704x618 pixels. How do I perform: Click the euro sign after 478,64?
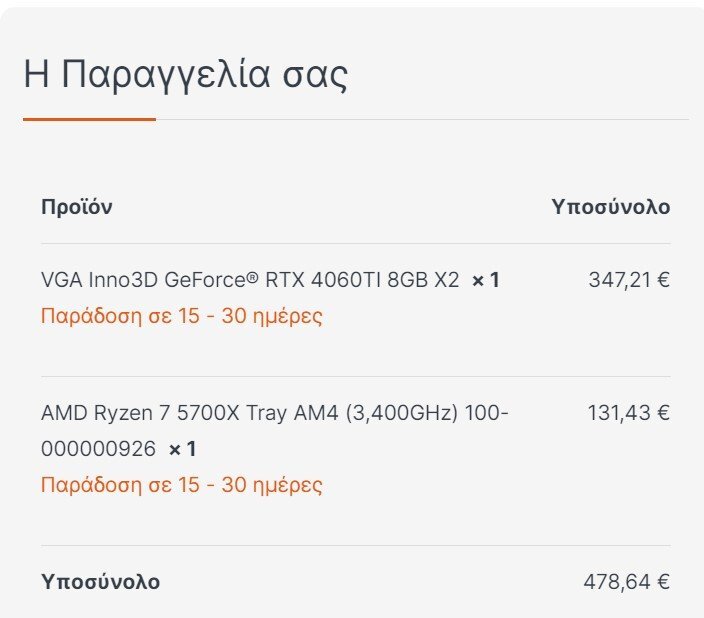pyautogui.click(x=664, y=582)
